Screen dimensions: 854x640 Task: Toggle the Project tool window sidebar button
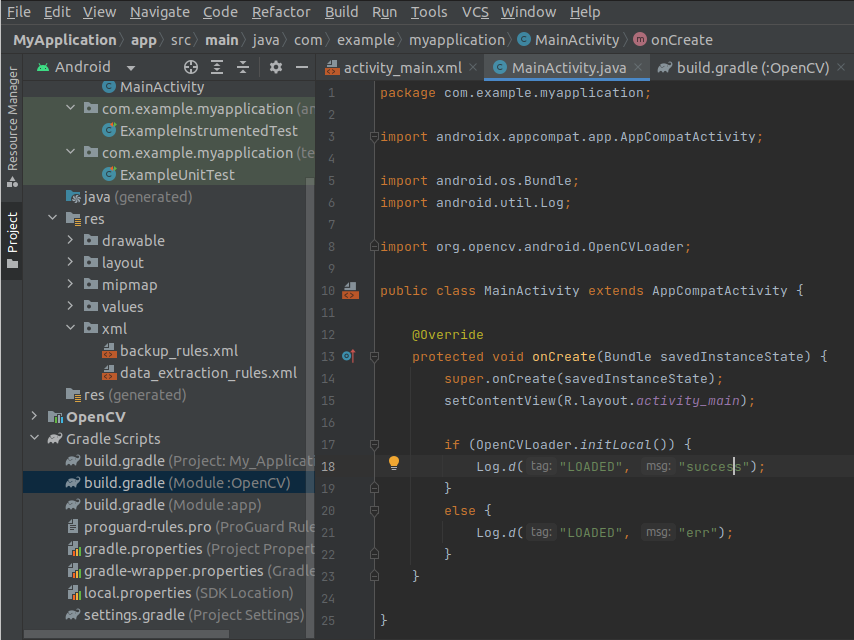point(12,240)
